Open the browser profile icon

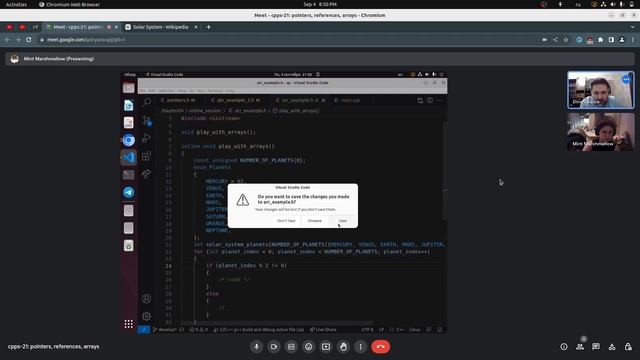pos(622,40)
